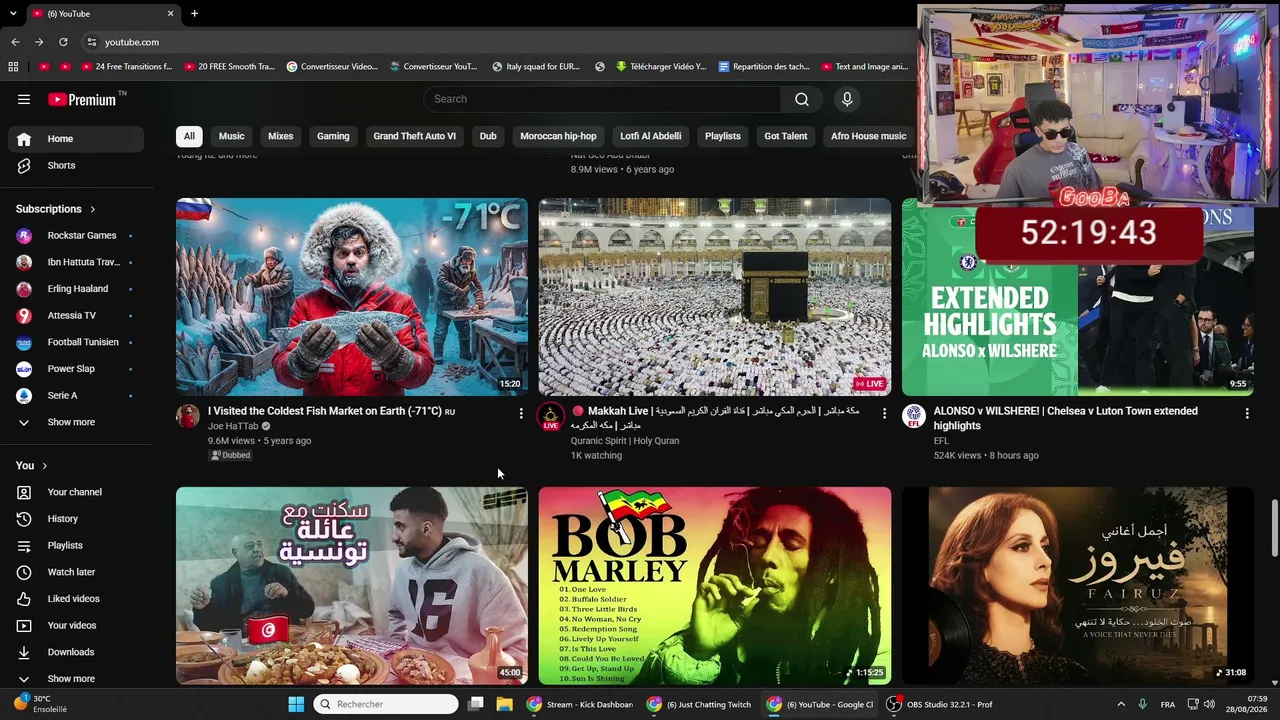Open more options for Chelsea v Luton video
The image size is (1280, 720).
coord(1247,413)
